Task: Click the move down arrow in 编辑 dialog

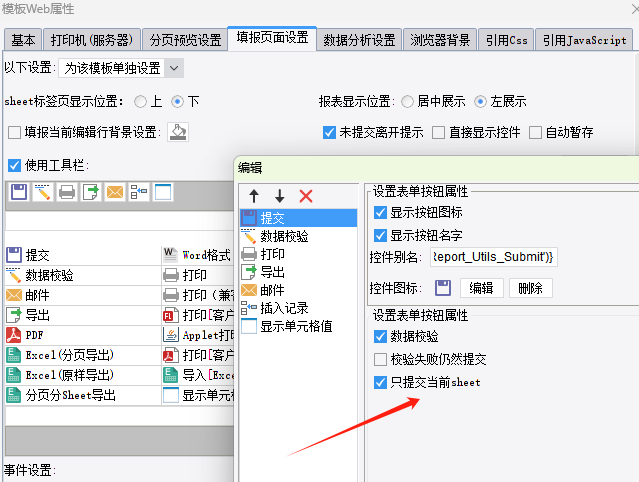Action: [279, 196]
